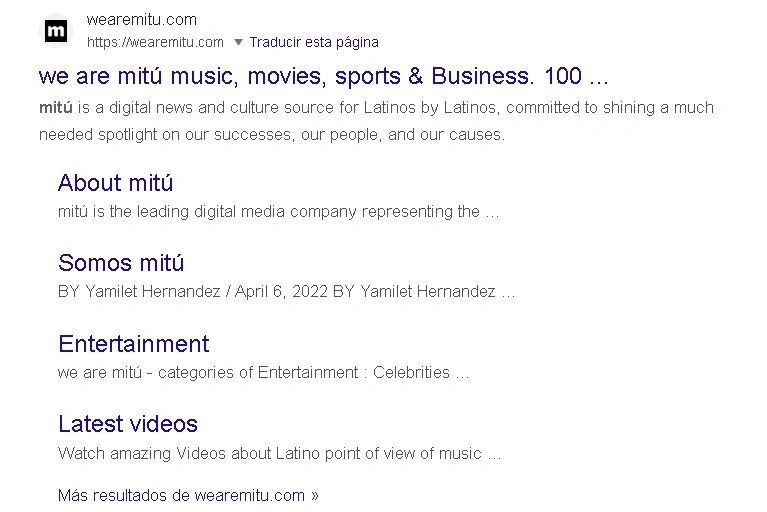The height and width of the screenshot is (512, 767).
Task: Click the mitú favicon logo
Action: click(x=57, y=31)
